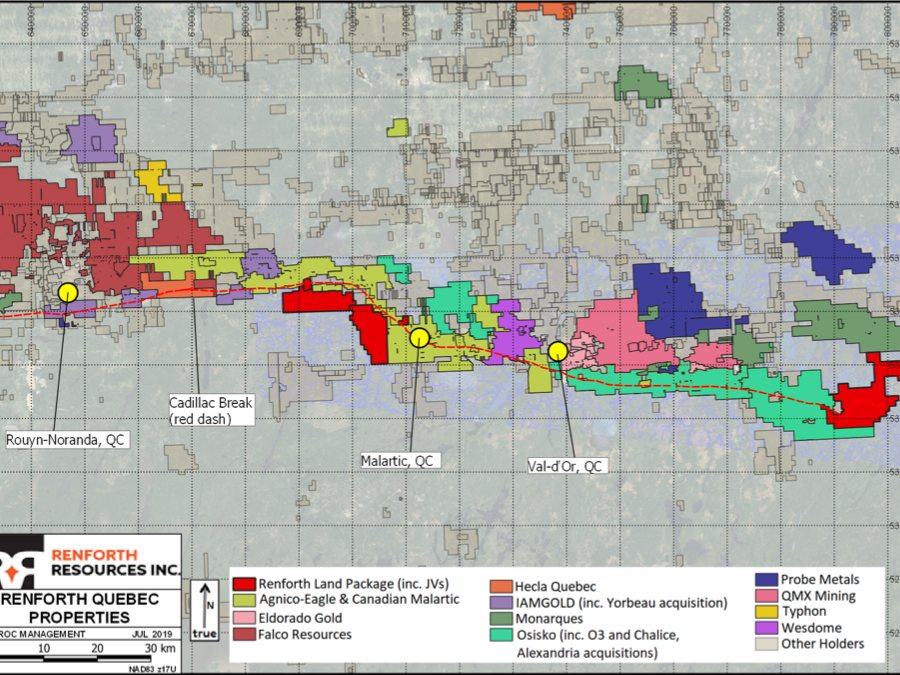Click the green Monarques block near top
The height and width of the screenshot is (675, 900).
coord(641,86)
